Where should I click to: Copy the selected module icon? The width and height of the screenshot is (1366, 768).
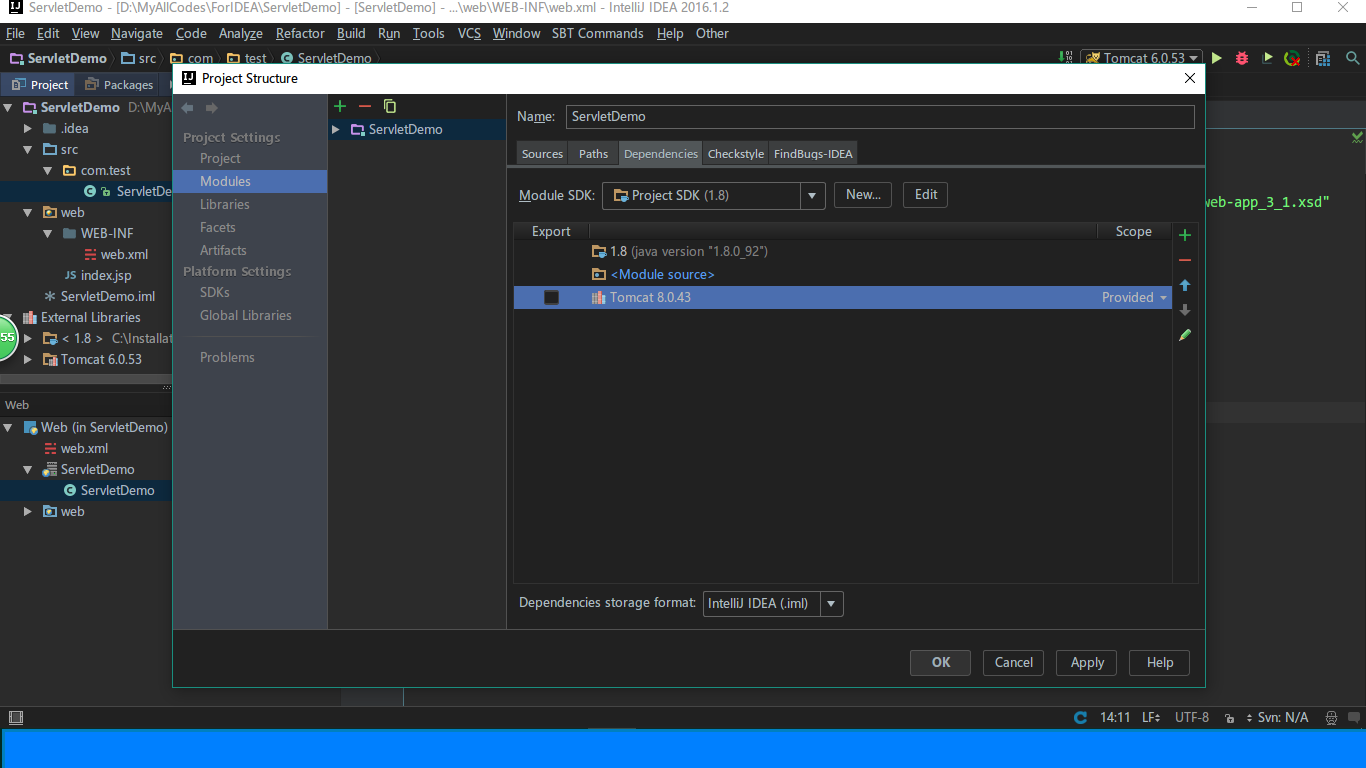click(390, 106)
